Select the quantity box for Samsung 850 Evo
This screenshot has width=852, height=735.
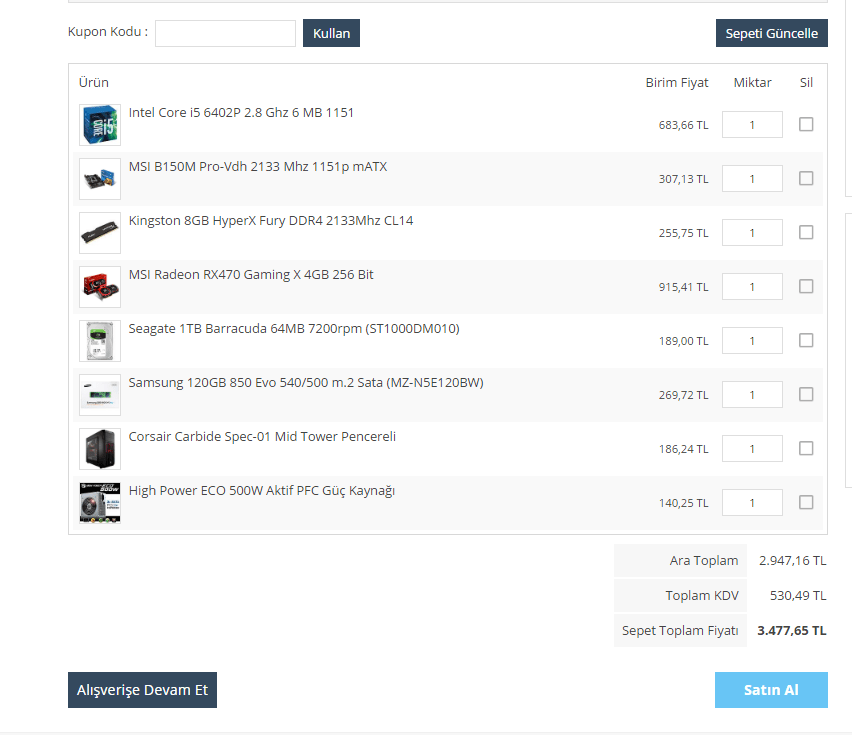point(752,395)
